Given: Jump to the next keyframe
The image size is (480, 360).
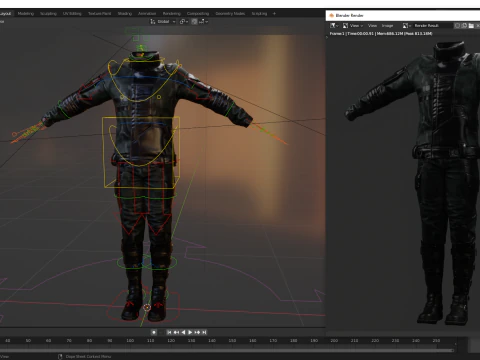Looking at the screenshot, I should (x=197, y=332).
